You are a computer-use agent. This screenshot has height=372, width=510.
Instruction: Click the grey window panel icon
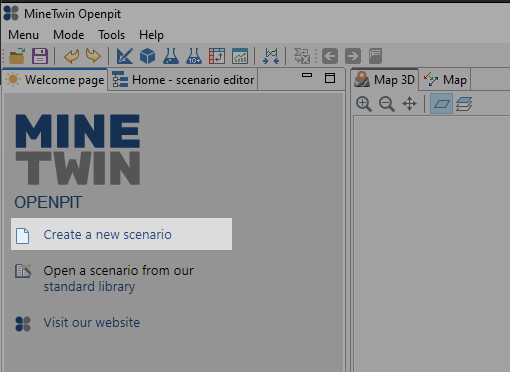click(375, 56)
